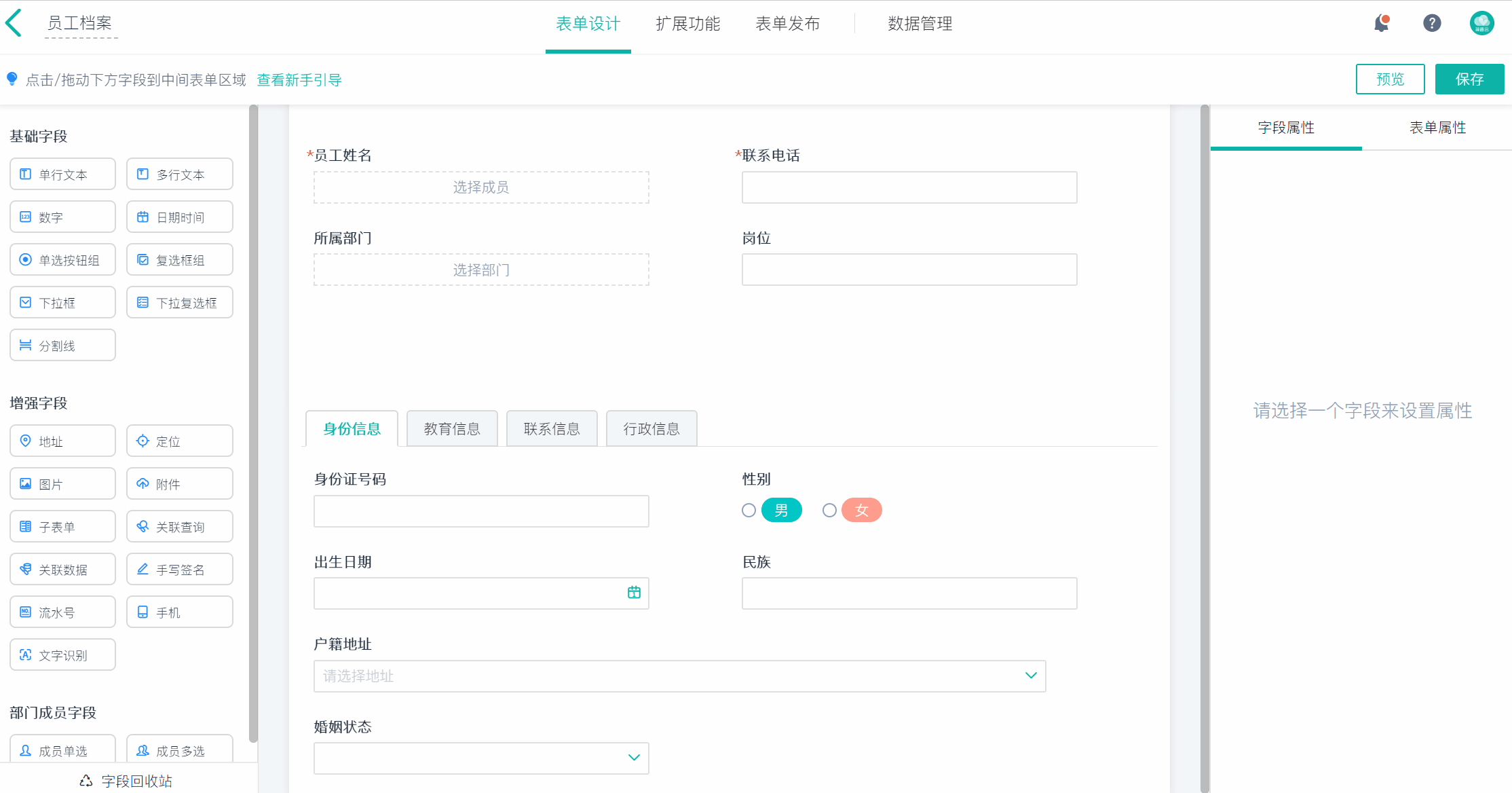
Task: Add a 子表单 sub-form field
Action: 62,526
